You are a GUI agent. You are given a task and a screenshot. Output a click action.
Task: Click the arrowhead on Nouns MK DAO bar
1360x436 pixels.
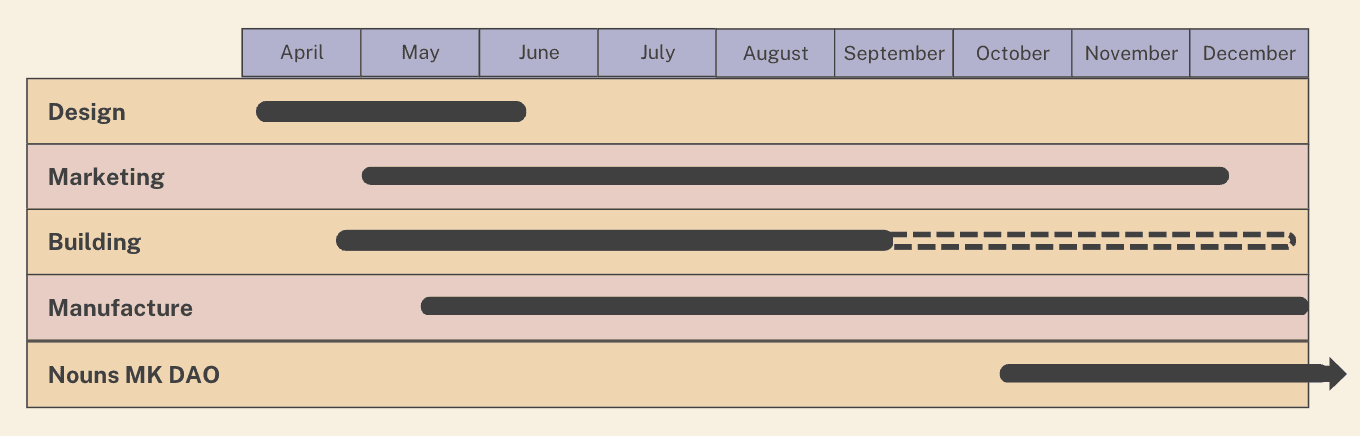(x=1335, y=374)
